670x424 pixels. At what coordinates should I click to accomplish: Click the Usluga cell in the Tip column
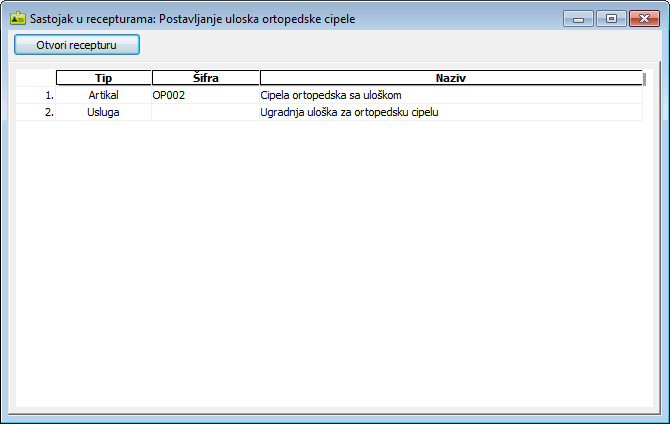click(x=104, y=112)
